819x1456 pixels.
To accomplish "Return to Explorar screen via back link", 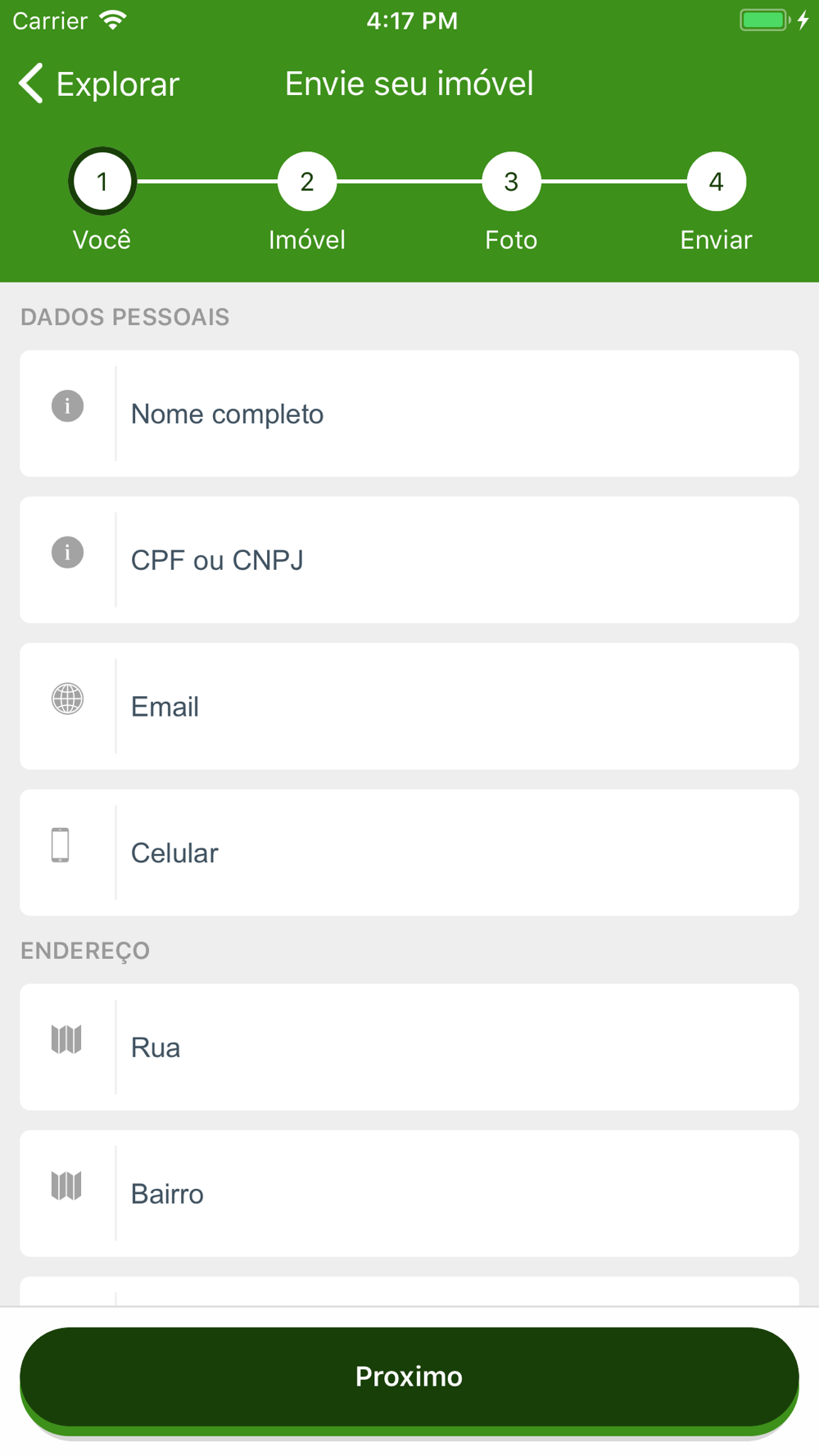I will [100, 84].
